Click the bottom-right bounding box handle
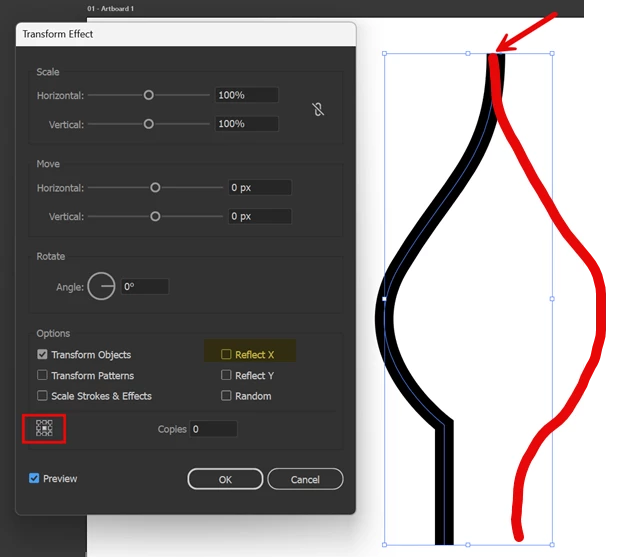The image size is (641, 557). 552,545
